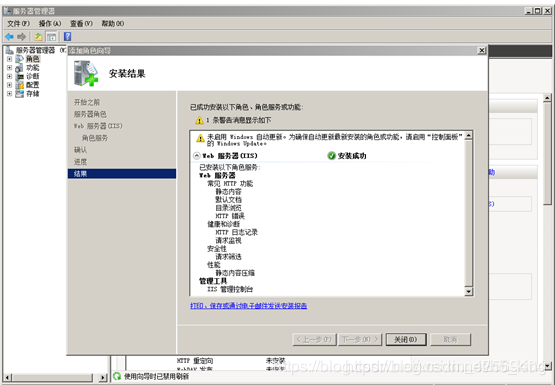This screenshot has height=385, width=555.
Task: Click 静态内容压缩 in installed services list
Action: tap(235, 273)
